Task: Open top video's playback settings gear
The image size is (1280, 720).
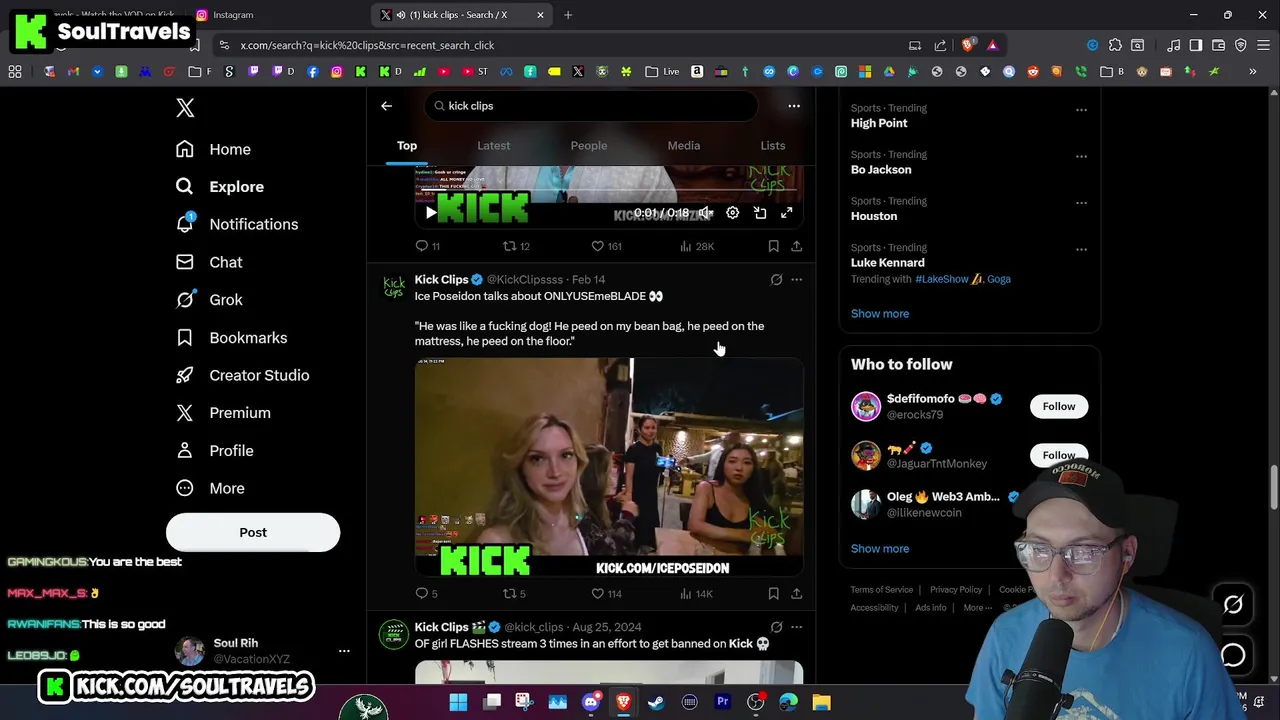Action: pyautogui.click(x=733, y=213)
